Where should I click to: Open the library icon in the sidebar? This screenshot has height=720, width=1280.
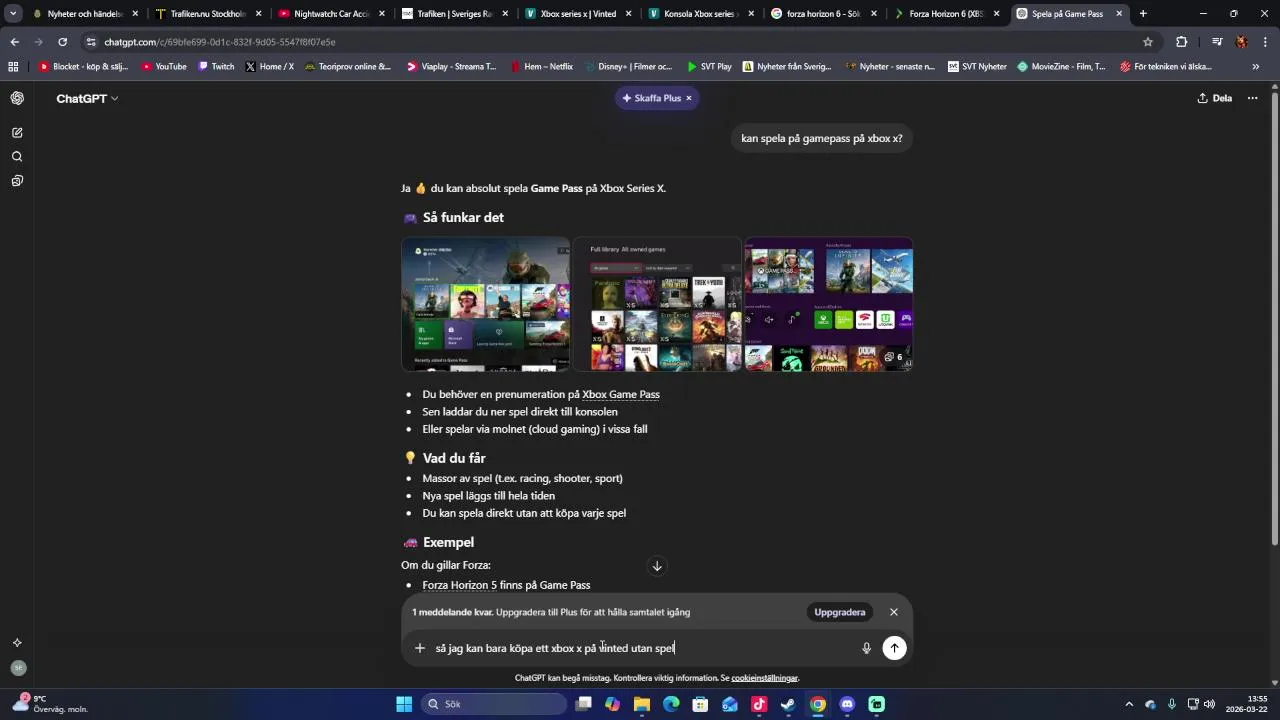[17, 181]
